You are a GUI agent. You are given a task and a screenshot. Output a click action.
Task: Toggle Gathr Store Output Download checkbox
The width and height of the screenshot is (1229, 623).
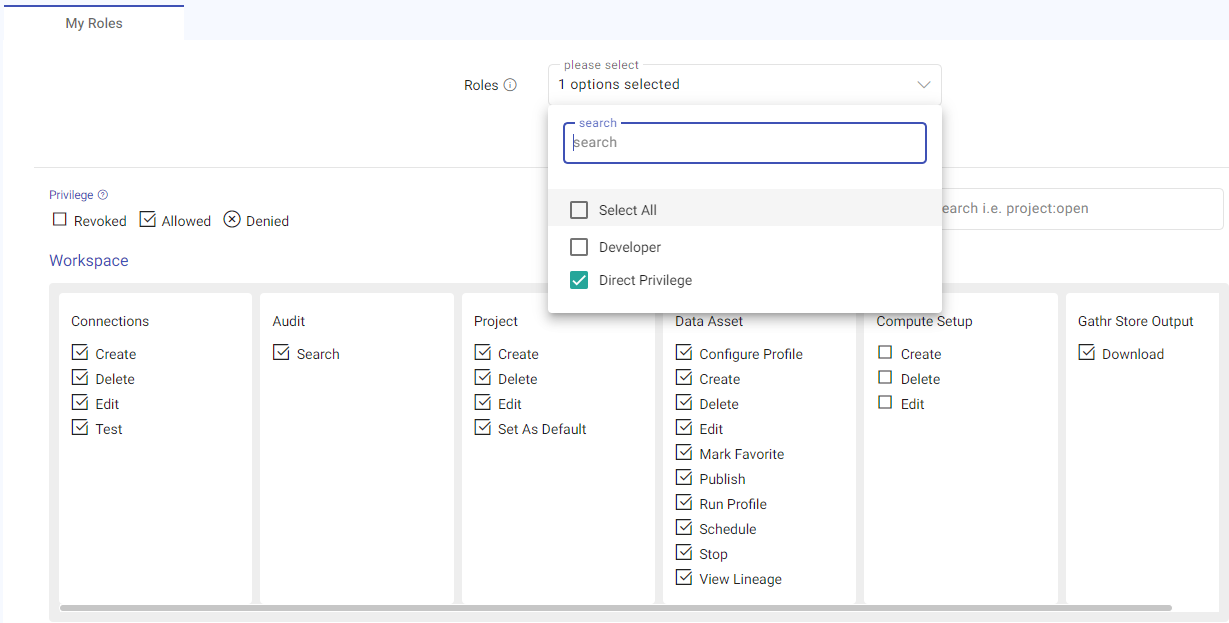coord(1087,353)
